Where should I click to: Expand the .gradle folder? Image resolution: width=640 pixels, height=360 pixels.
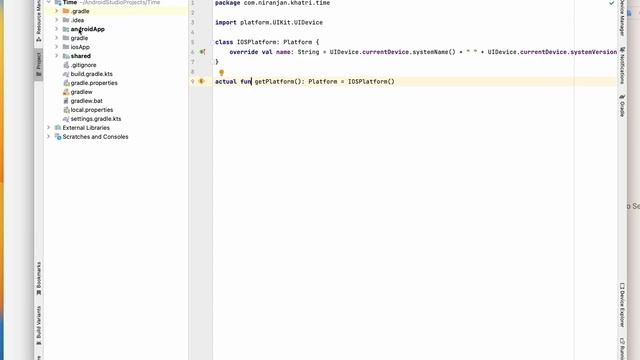point(57,11)
